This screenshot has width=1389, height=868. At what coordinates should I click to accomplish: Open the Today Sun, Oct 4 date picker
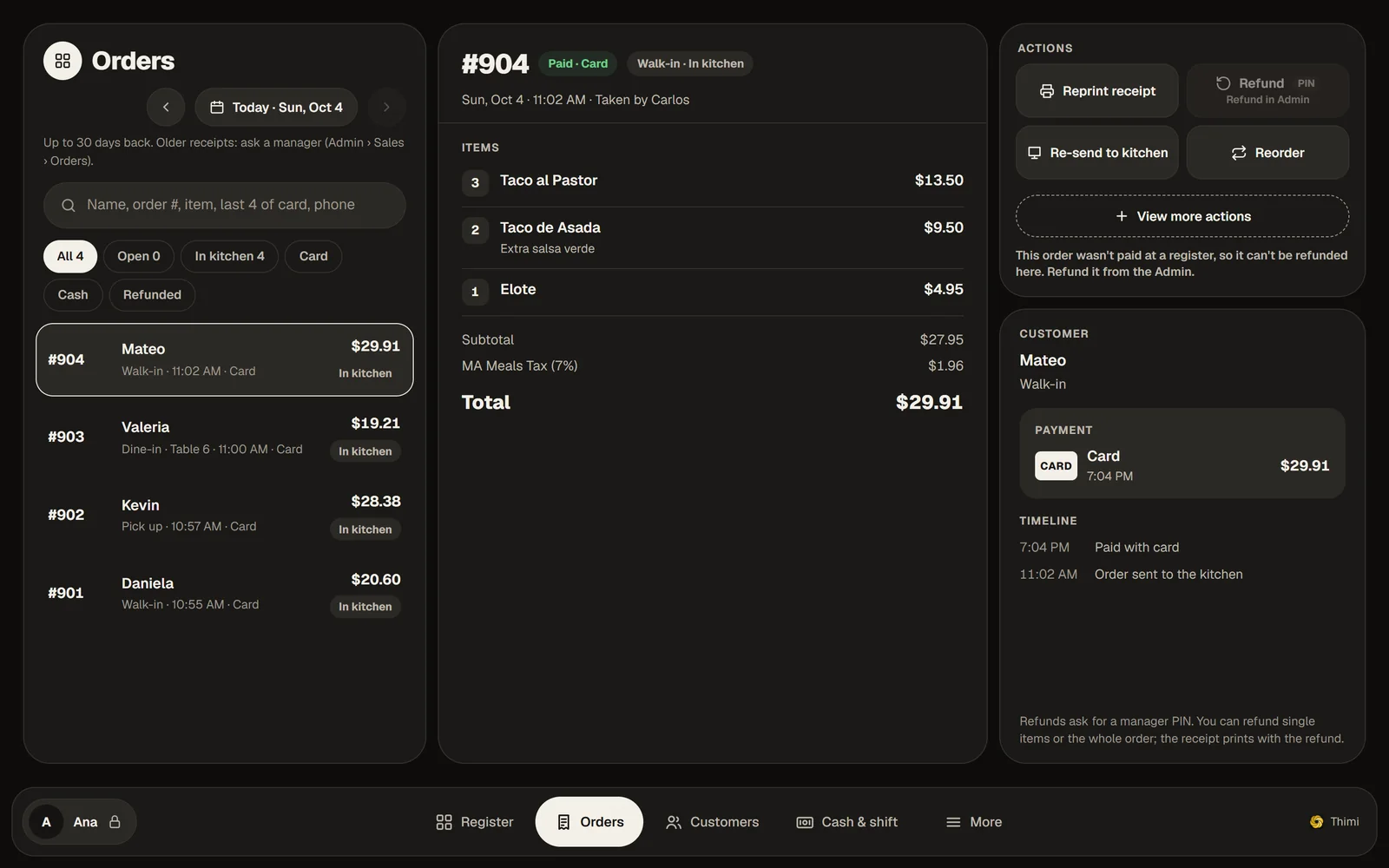[276, 107]
